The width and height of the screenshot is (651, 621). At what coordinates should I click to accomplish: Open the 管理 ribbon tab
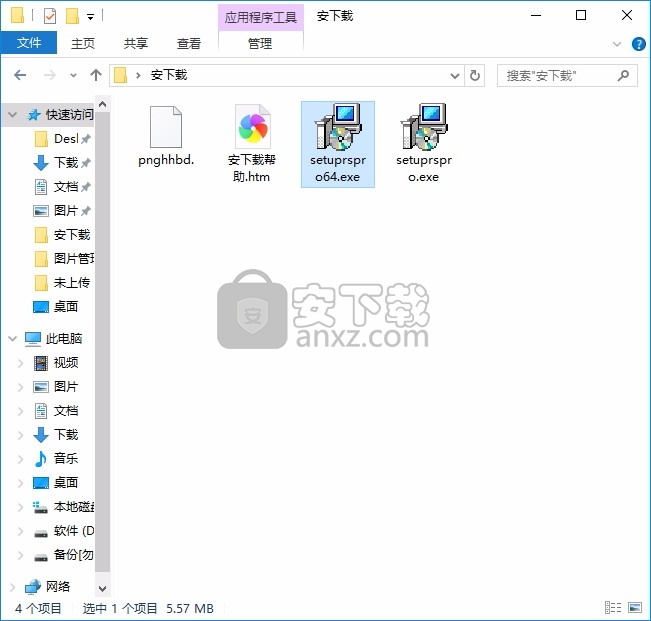click(x=260, y=43)
